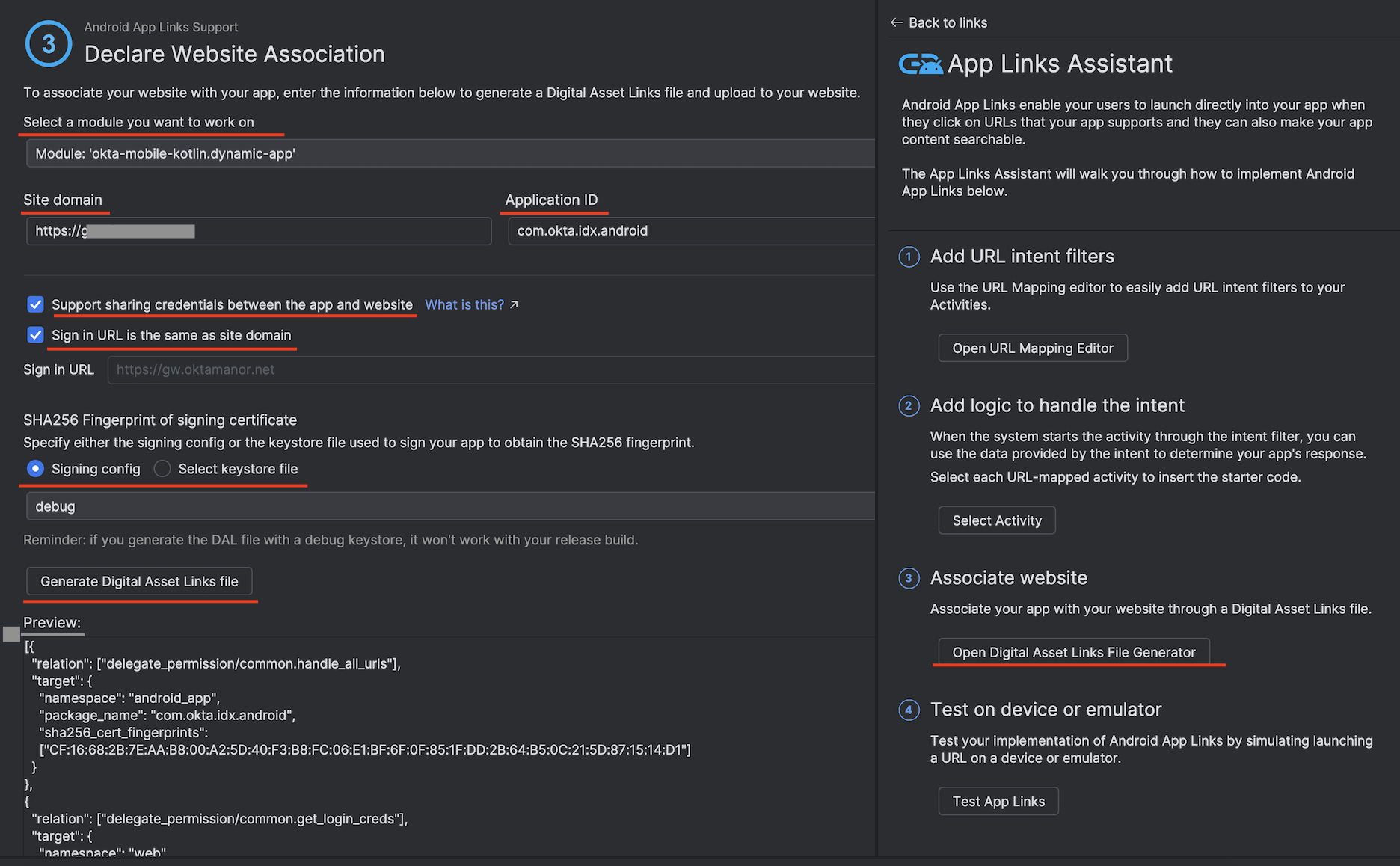Click the Test App Links button
The image size is (1400, 866).
998,801
